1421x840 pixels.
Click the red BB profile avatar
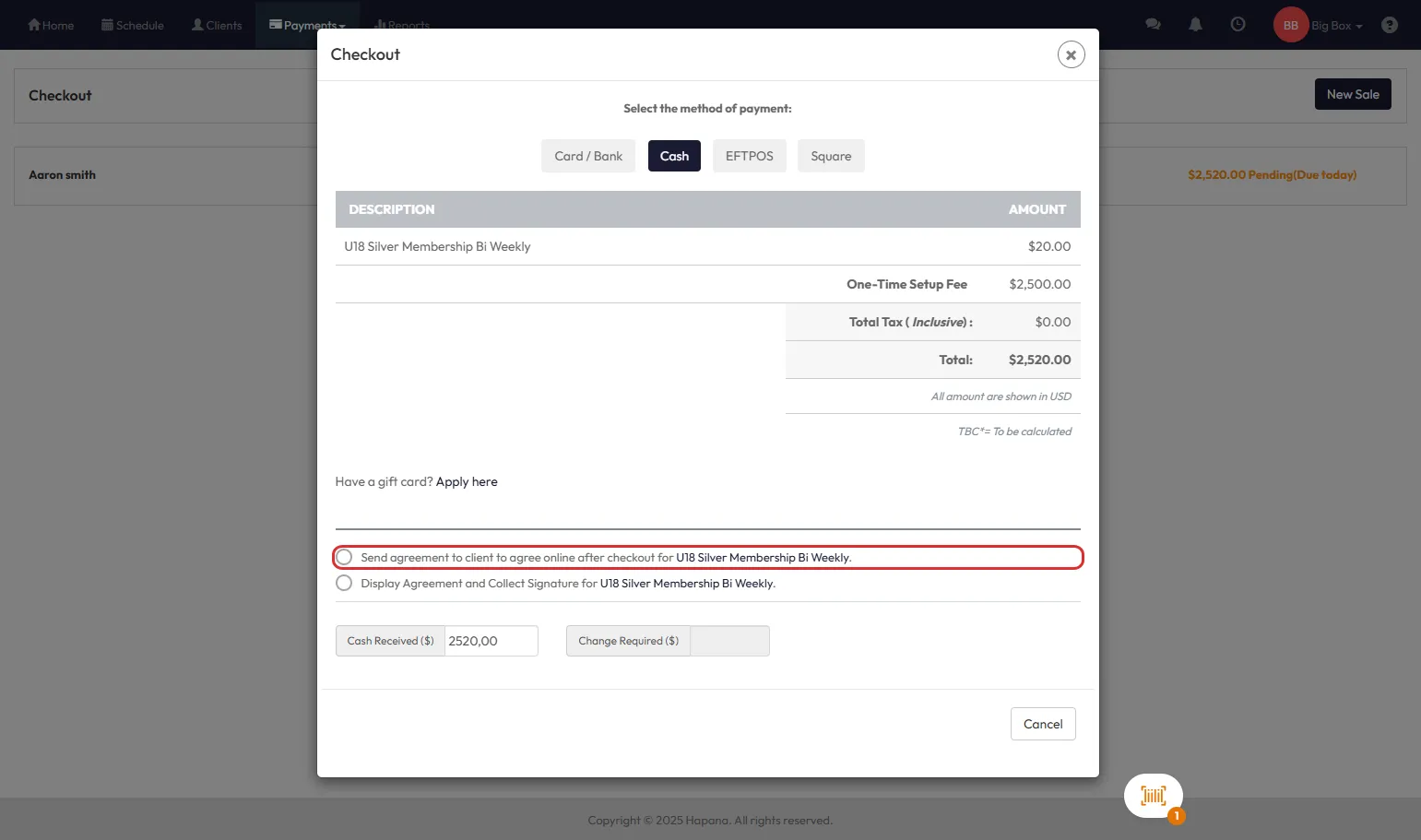click(1290, 25)
